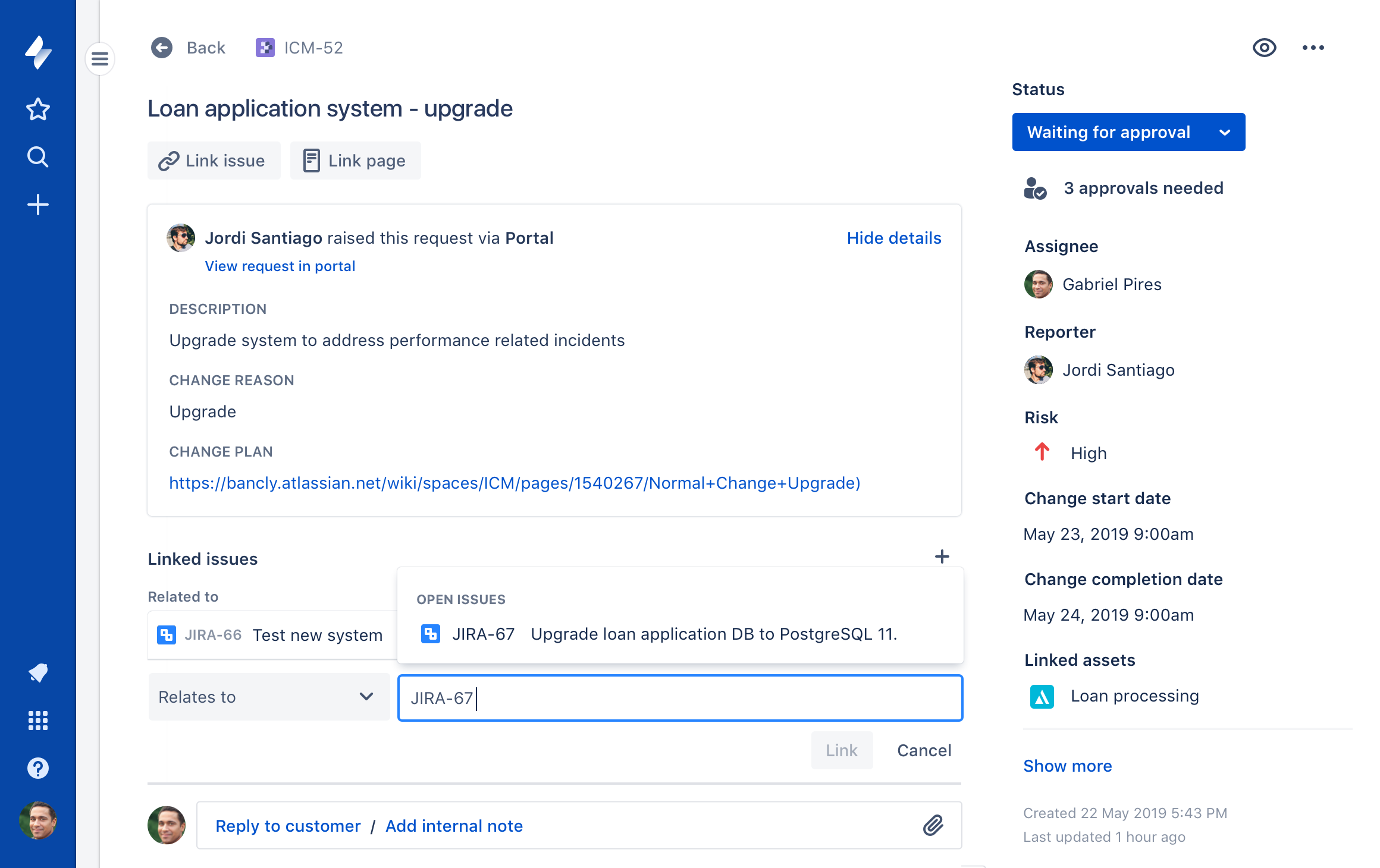The width and height of the screenshot is (1380, 868).
Task: Click the watch/eye icon in top right
Action: (x=1263, y=47)
